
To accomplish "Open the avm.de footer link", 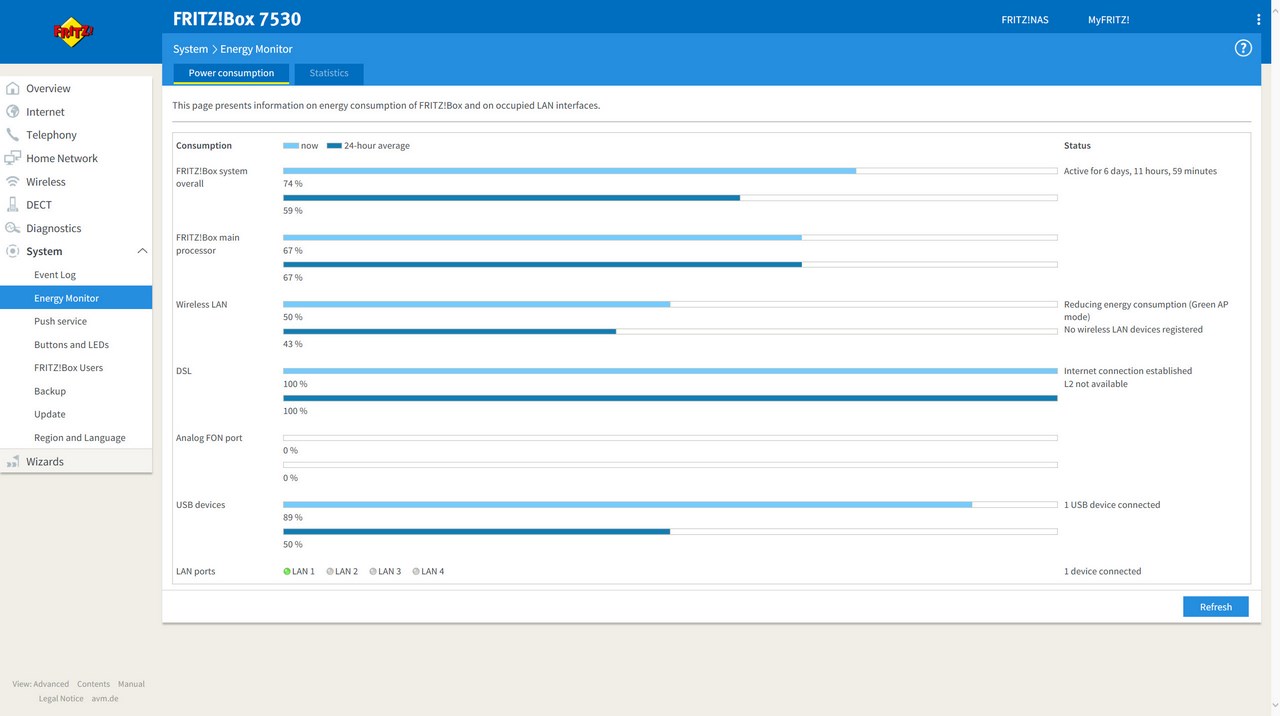I will 105,699.
